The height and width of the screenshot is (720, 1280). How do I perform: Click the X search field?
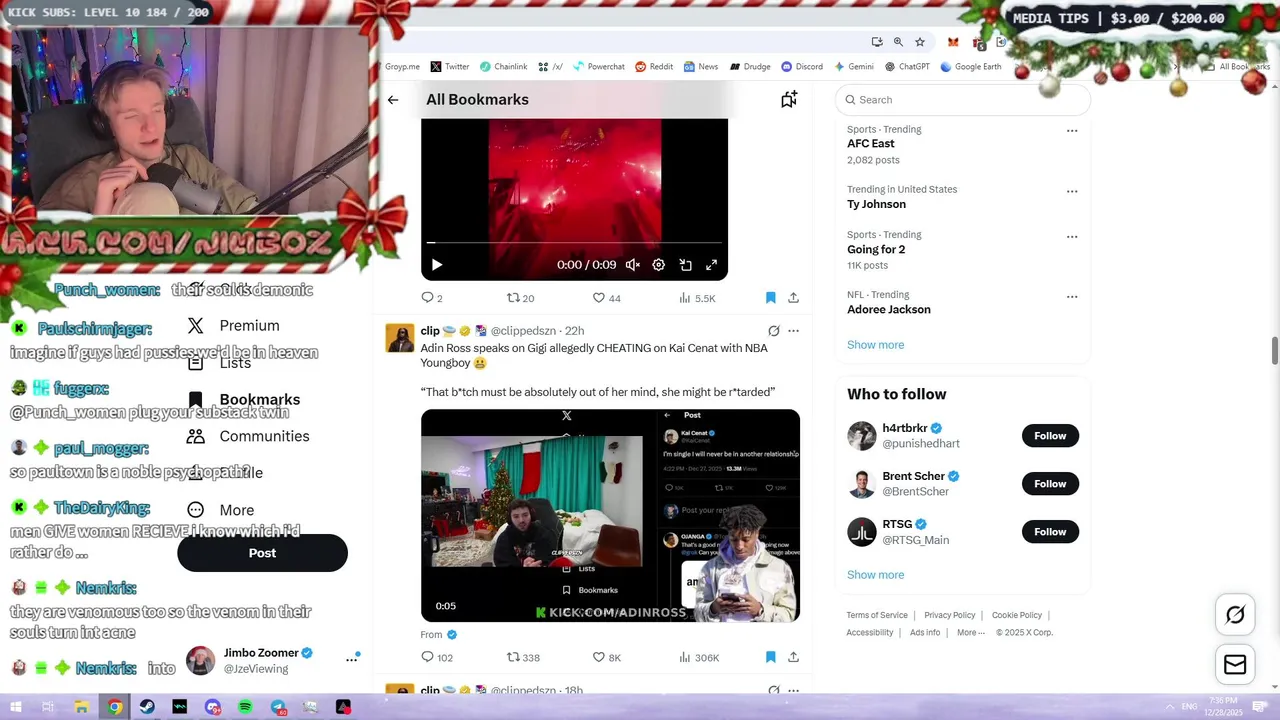pos(963,100)
